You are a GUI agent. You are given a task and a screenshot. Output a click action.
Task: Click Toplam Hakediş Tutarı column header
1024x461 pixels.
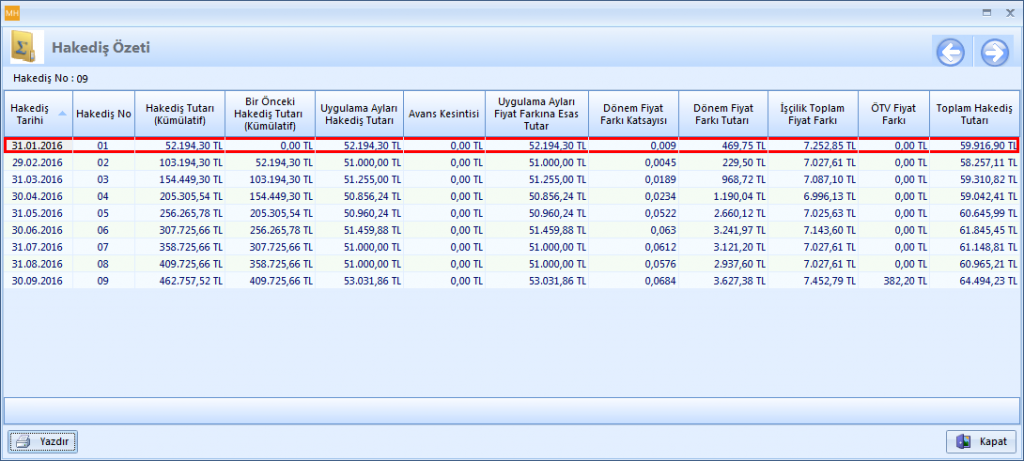pos(974,114)
